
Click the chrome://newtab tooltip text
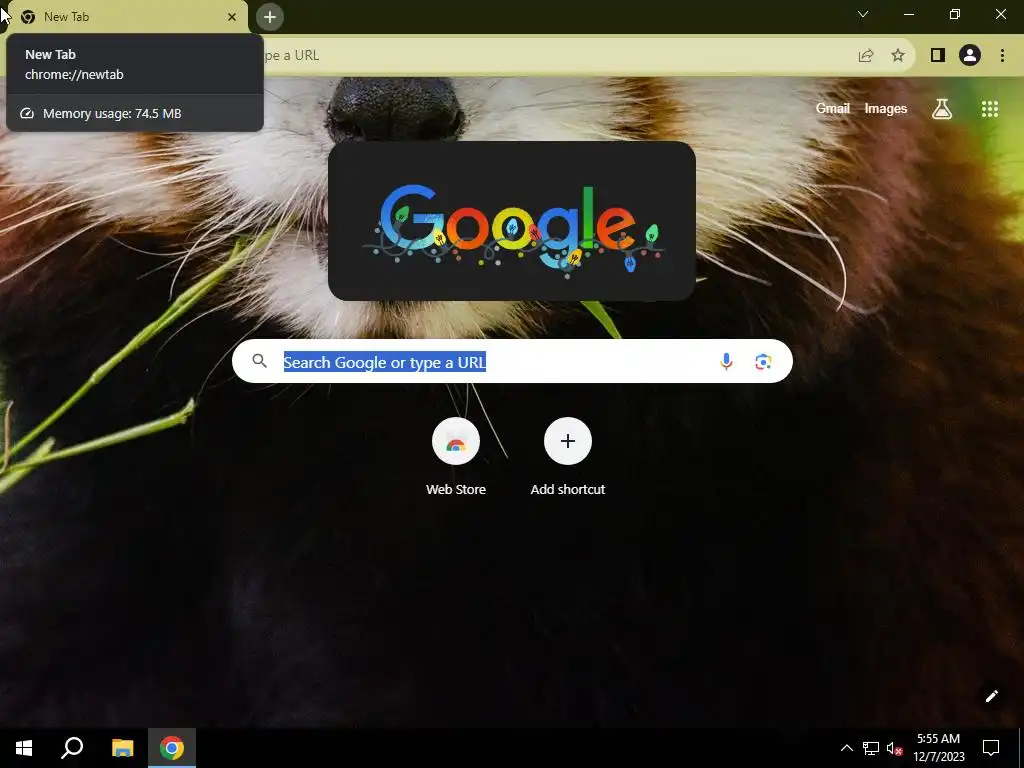[74, 74]
